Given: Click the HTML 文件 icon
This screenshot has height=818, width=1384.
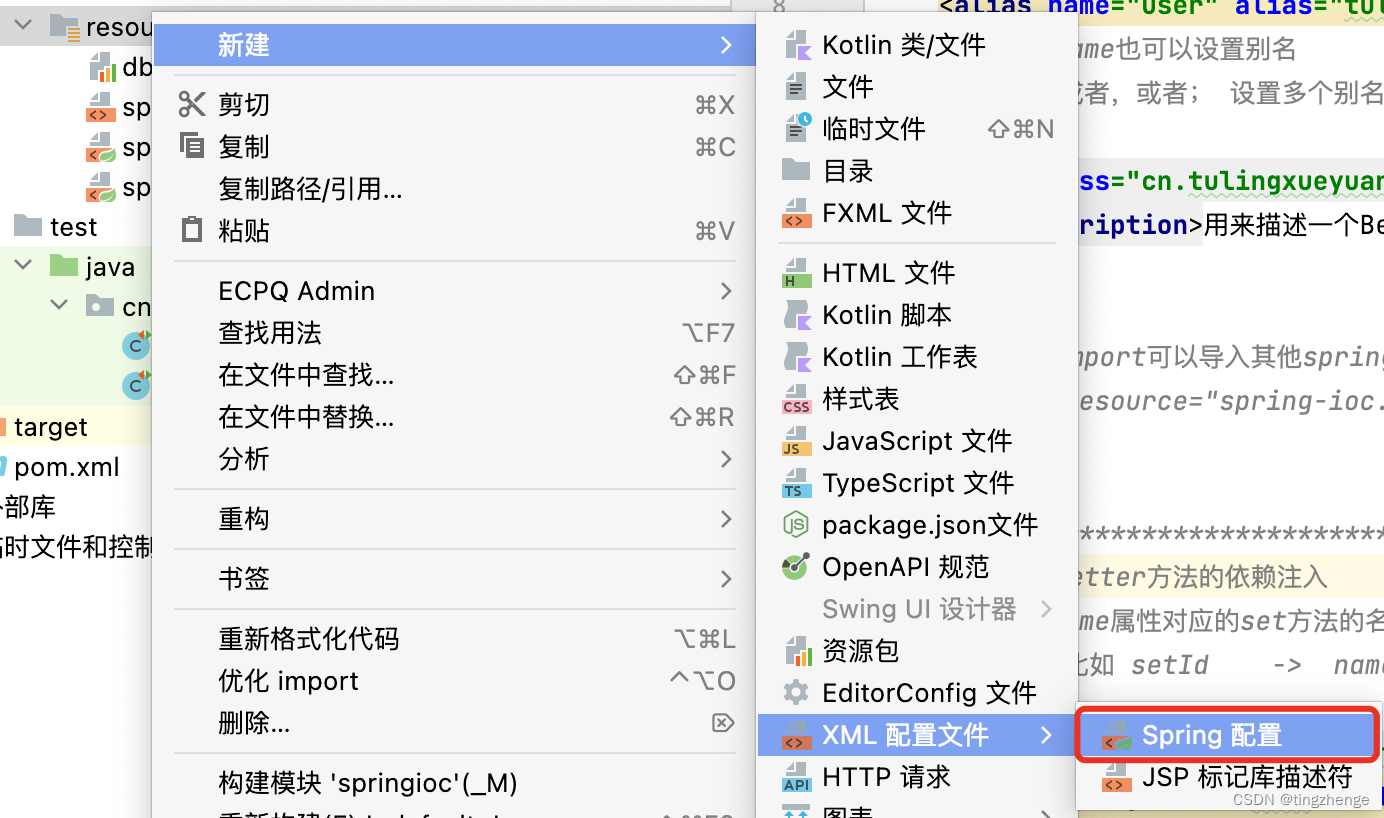Looking at the screenshot, I should click(x=796, y=273).
